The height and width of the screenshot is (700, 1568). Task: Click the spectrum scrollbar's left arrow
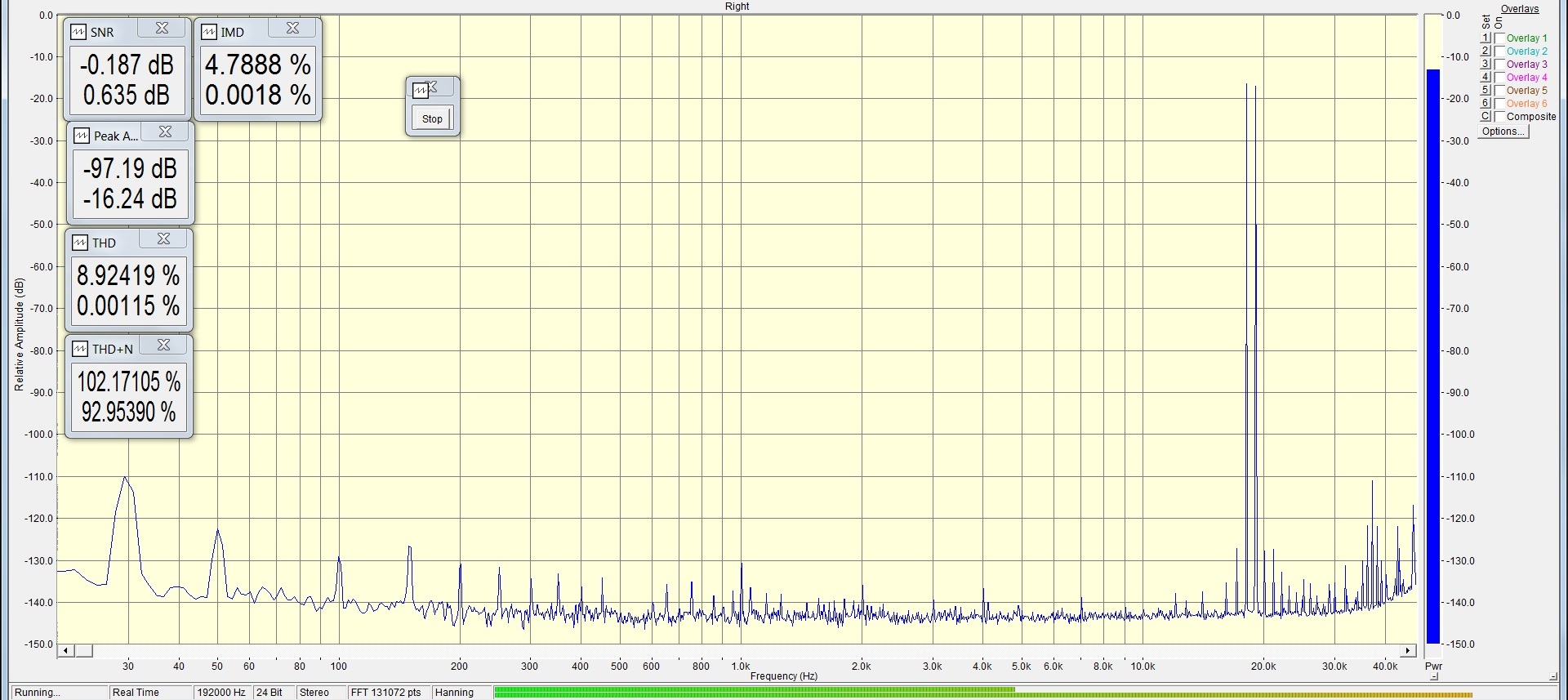point(65,651)
